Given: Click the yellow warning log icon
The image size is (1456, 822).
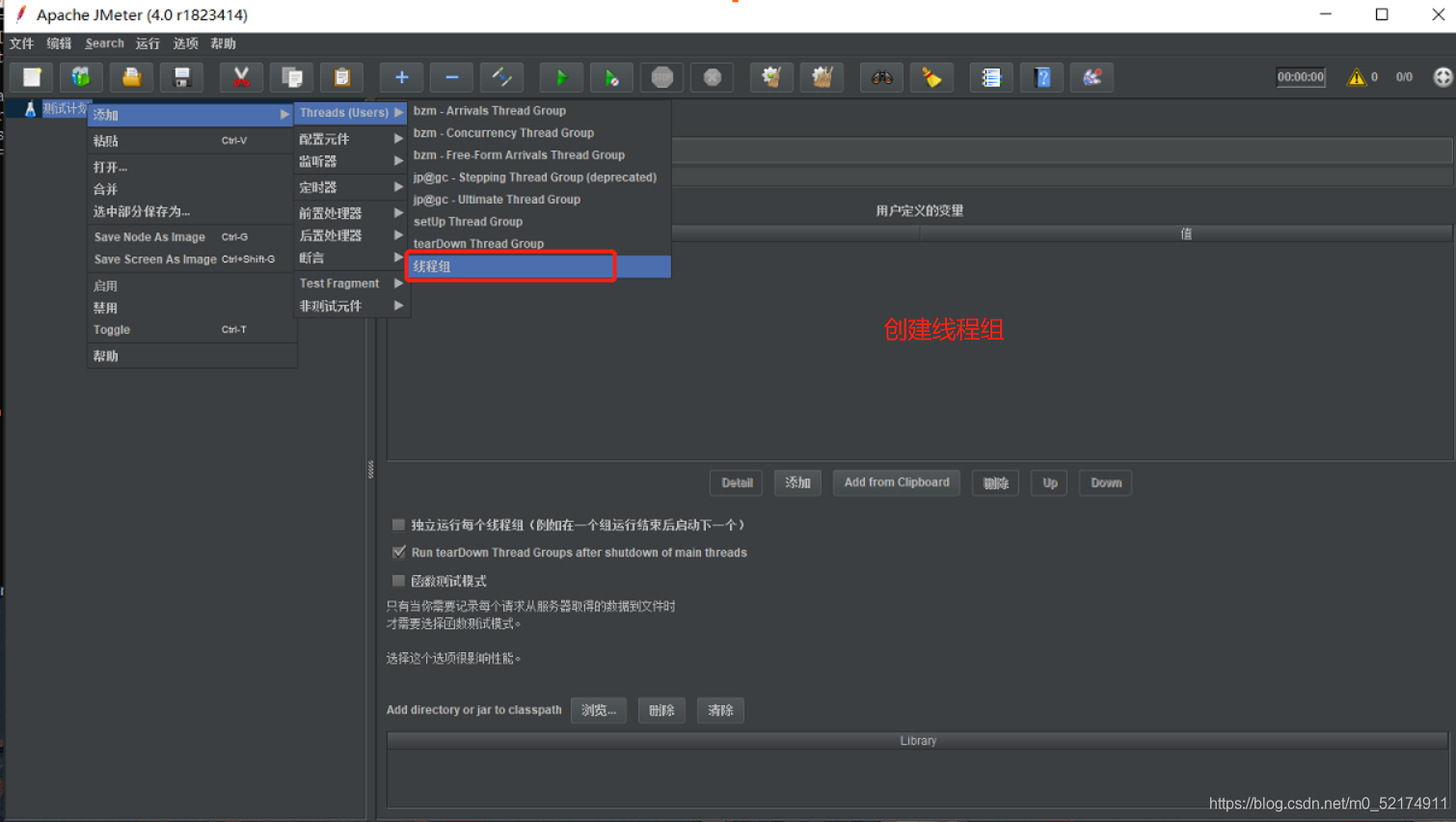Looking at the screenshot, I should 1356,77.
